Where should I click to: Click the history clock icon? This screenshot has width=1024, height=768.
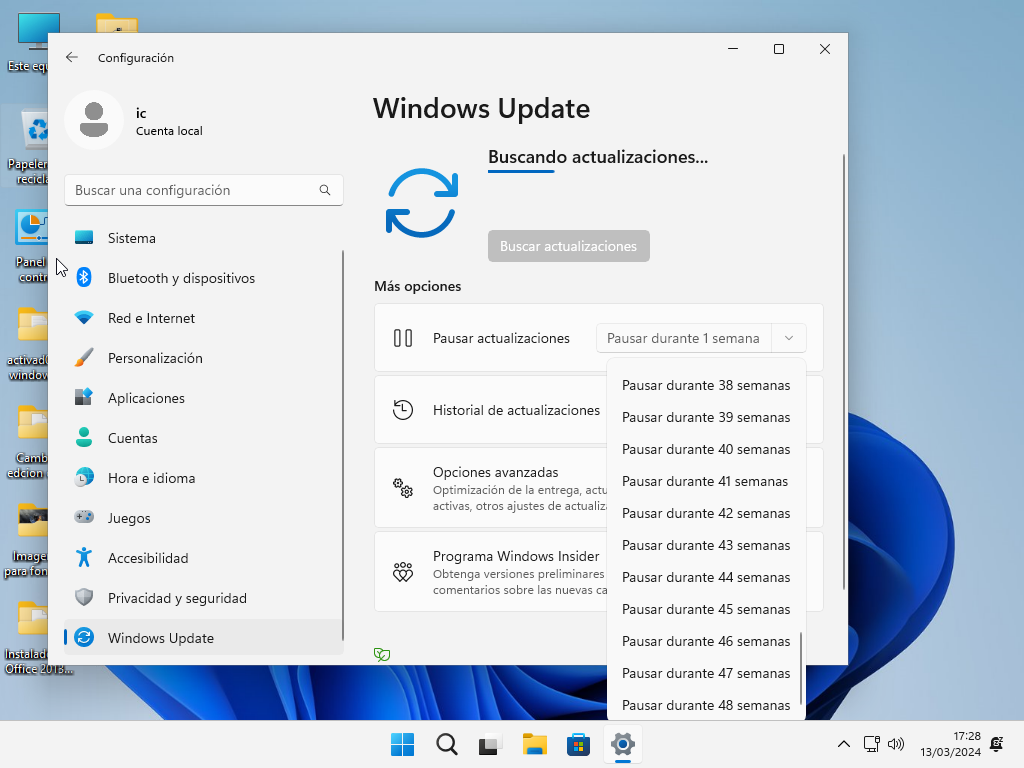pyautogui.click(x=403, y=410)
